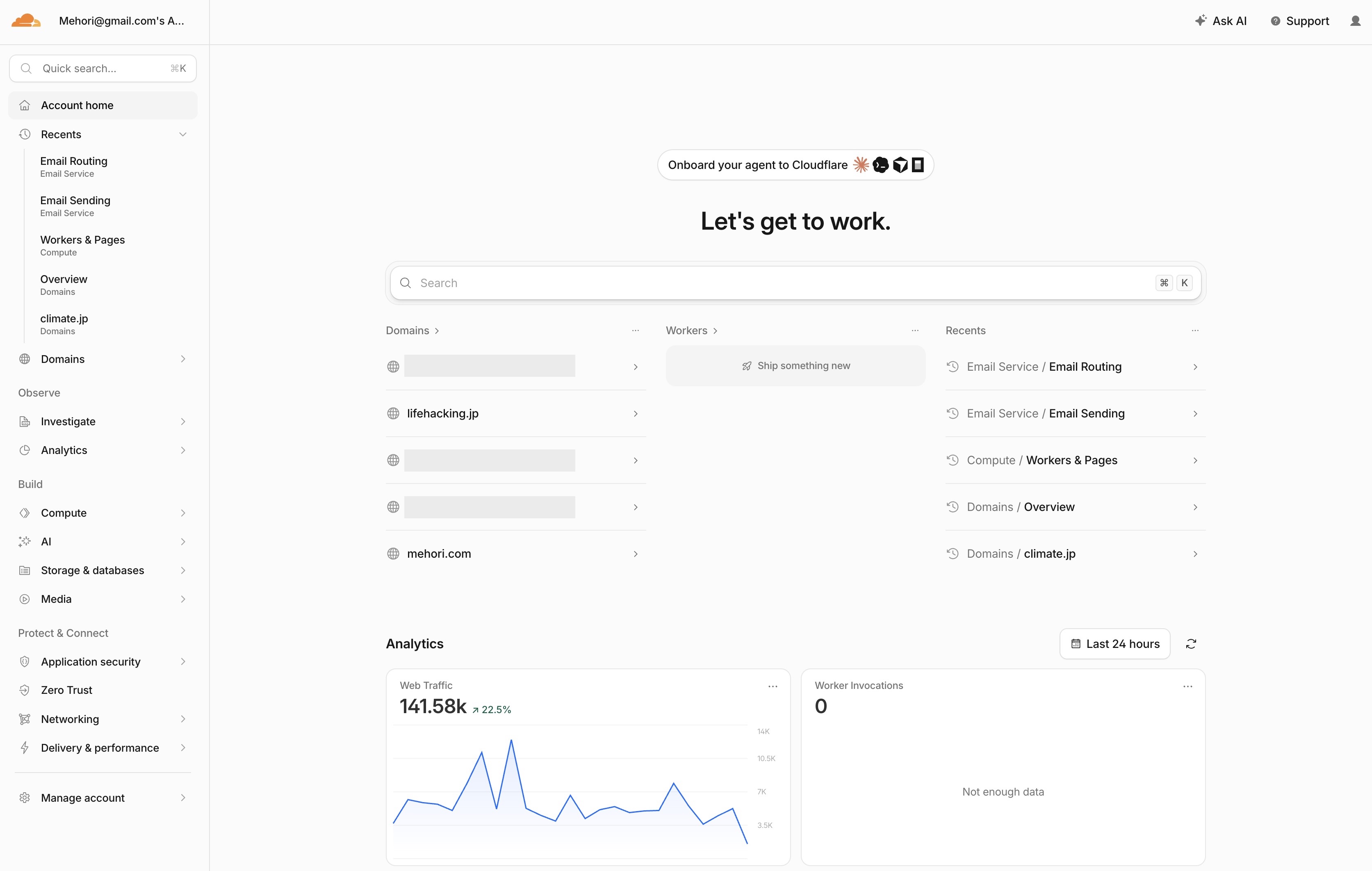The height and width of the screenshot is (871, 1372).
Task: Click Onboard your agent to Cloudflare button
Action: pos(795,165)
